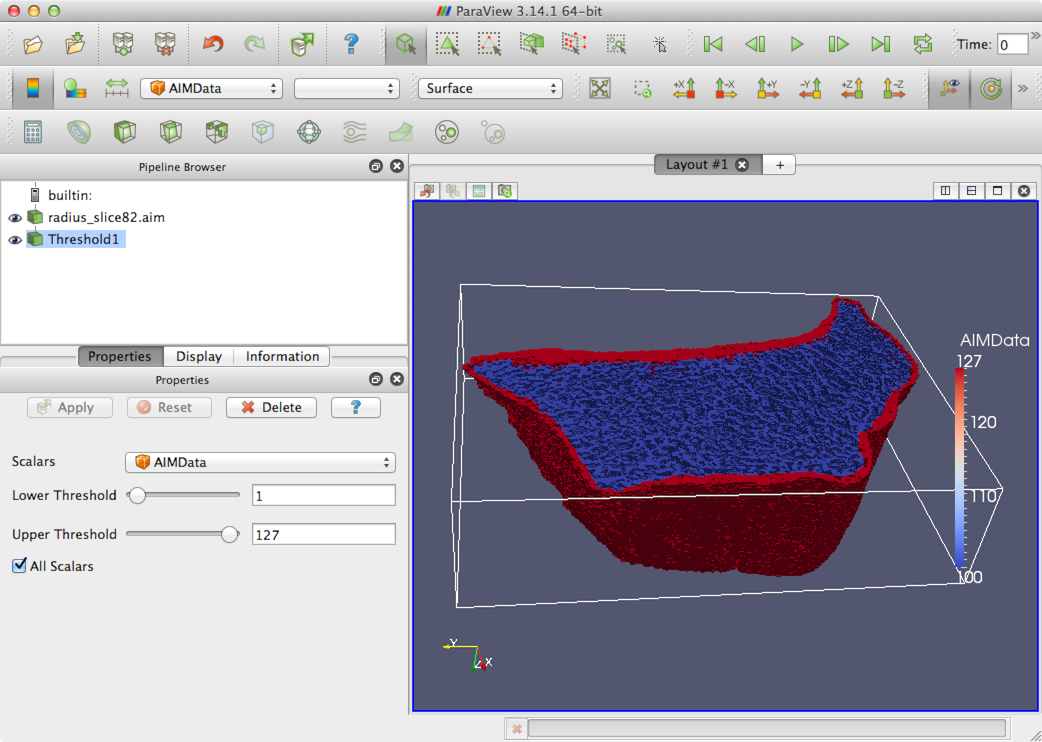This screenshot has height=742, width=1042.
Task: Hide Threshold1 with its eye icon
Action: pos(15,240)
